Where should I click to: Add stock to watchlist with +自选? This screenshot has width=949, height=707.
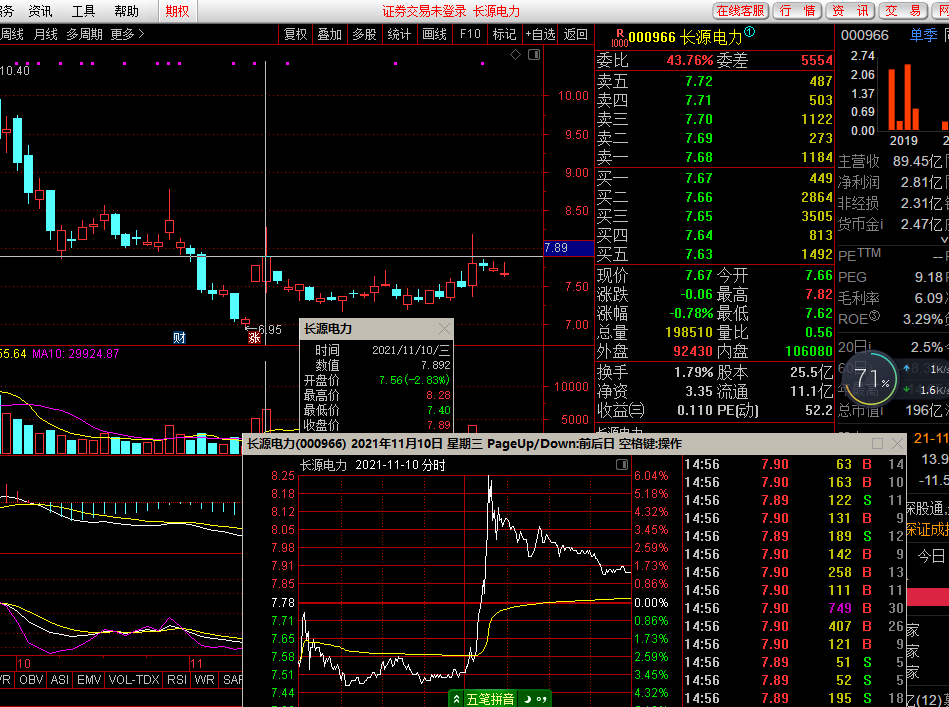(540, 35)
